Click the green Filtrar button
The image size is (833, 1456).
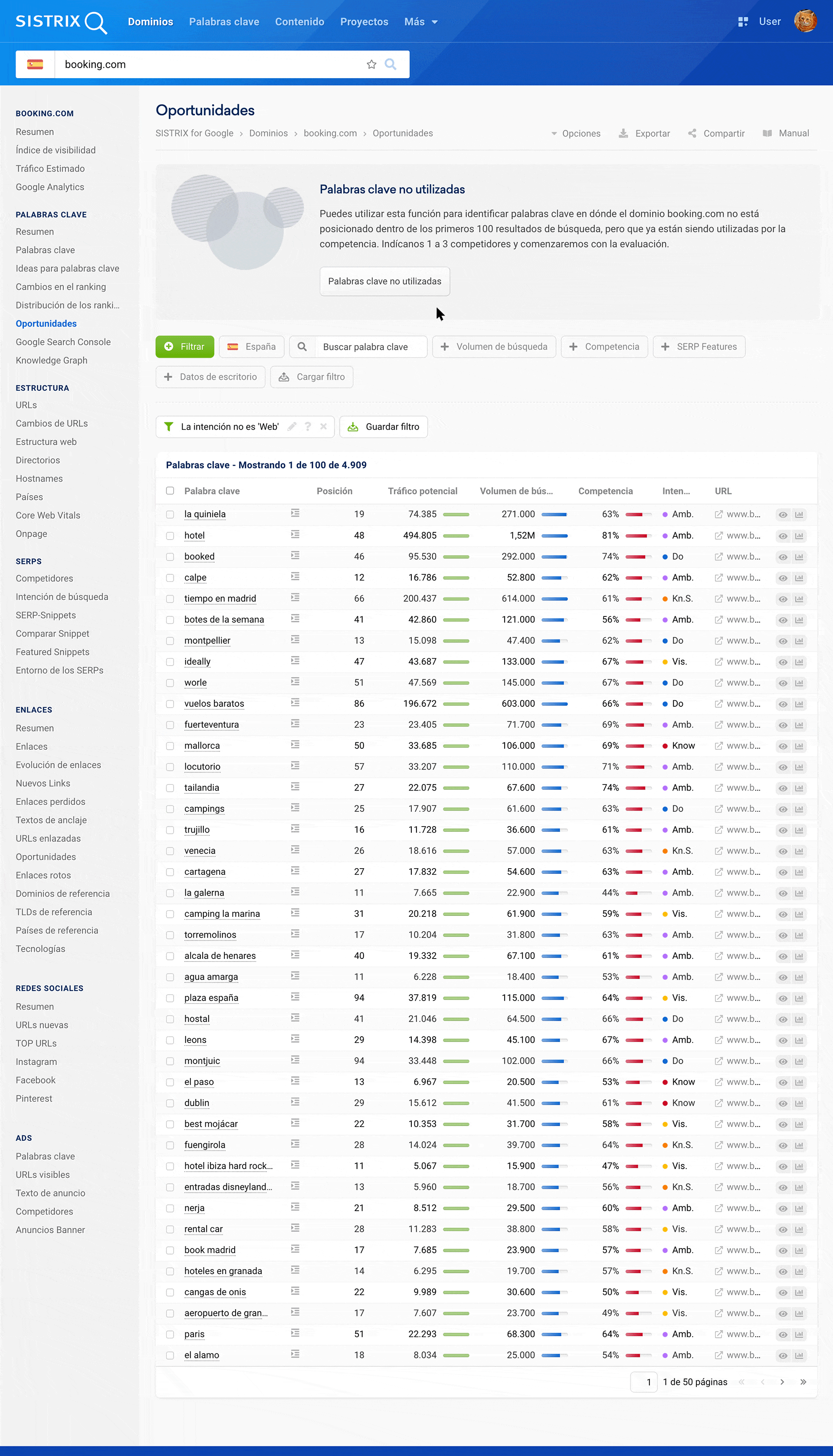(185, 346)
